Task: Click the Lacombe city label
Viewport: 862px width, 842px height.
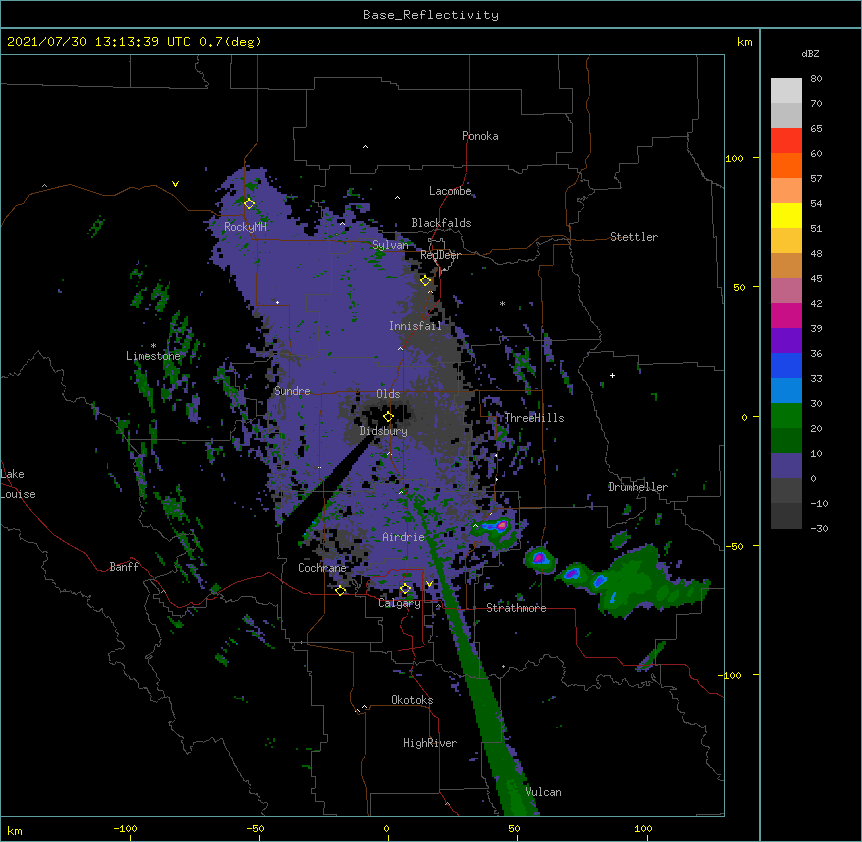Action: click(450, 191)
